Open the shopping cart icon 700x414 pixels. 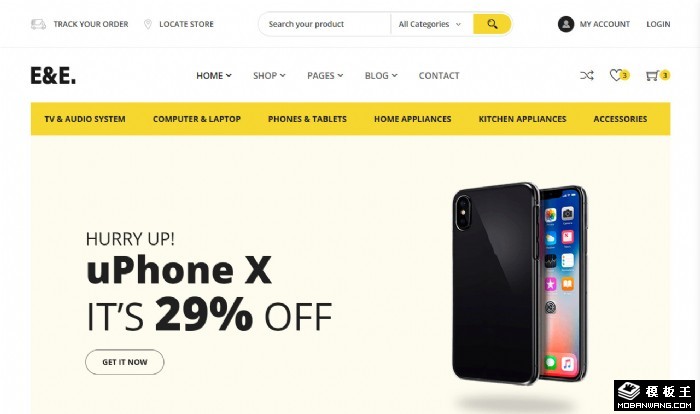pyautogui.click(x=652, y=75)
